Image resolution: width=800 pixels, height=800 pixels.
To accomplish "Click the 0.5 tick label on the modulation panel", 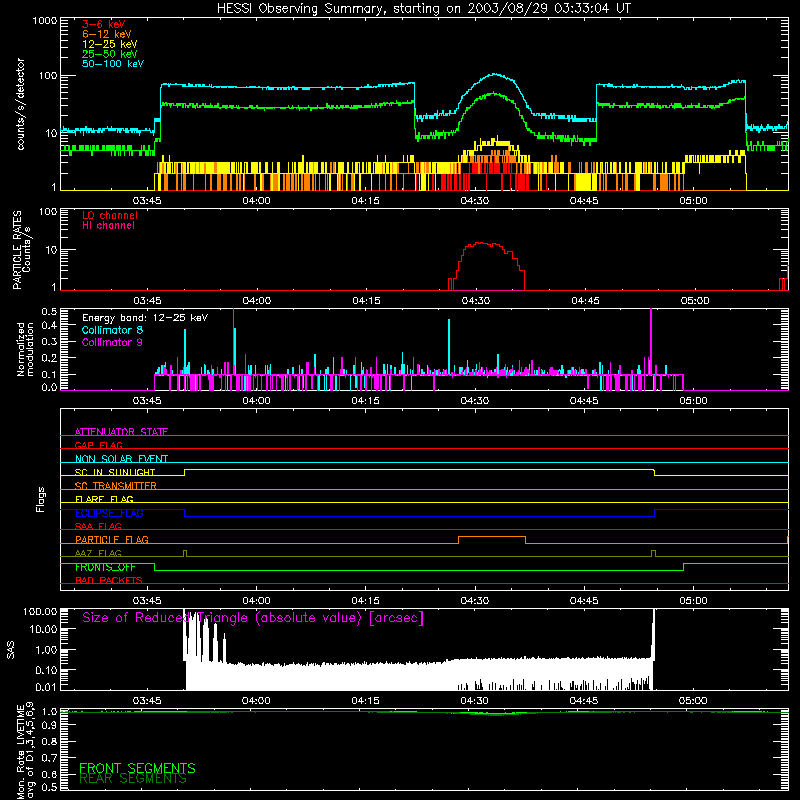I will [x=49, y=311].
